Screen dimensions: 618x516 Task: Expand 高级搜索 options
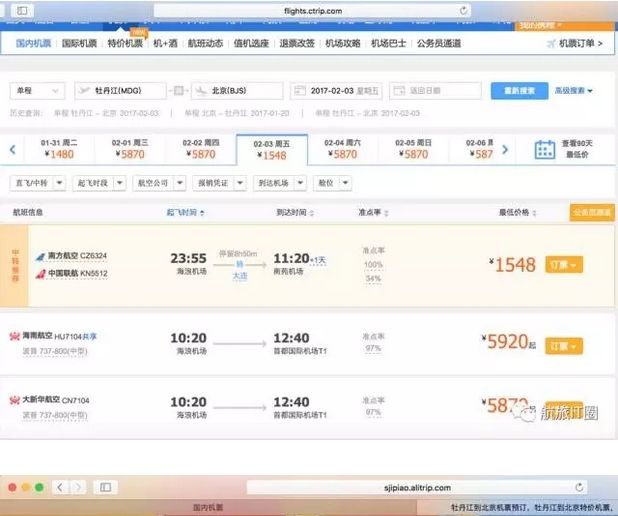tap(574, 91)
